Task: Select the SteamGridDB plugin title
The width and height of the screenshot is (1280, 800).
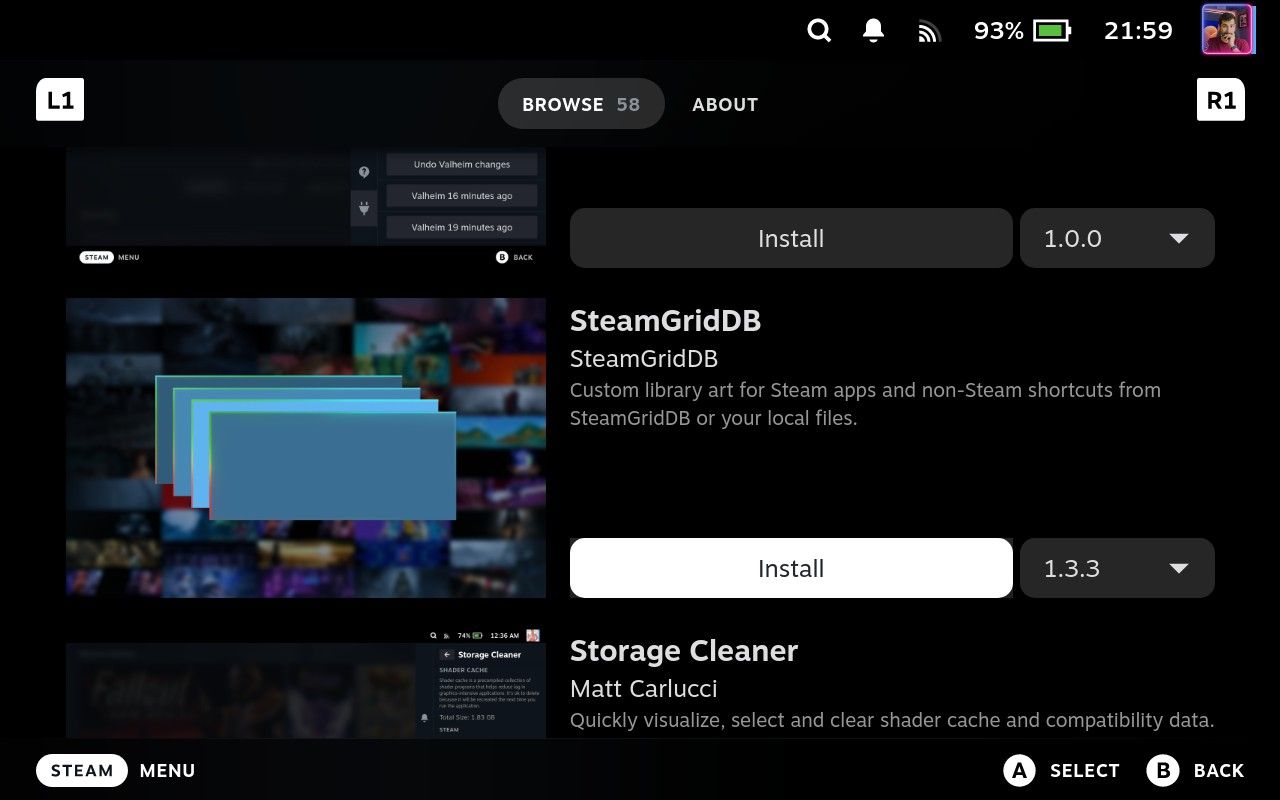Action: pyautogui.click(x=665, y=321)
